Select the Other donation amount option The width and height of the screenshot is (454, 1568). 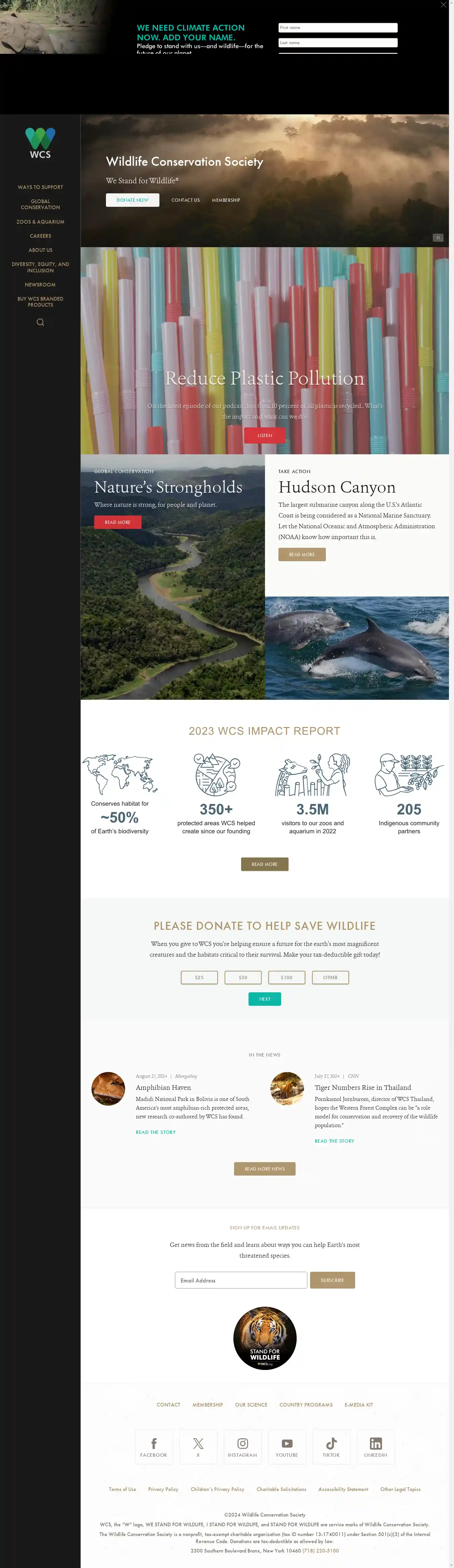click(331, 978)
